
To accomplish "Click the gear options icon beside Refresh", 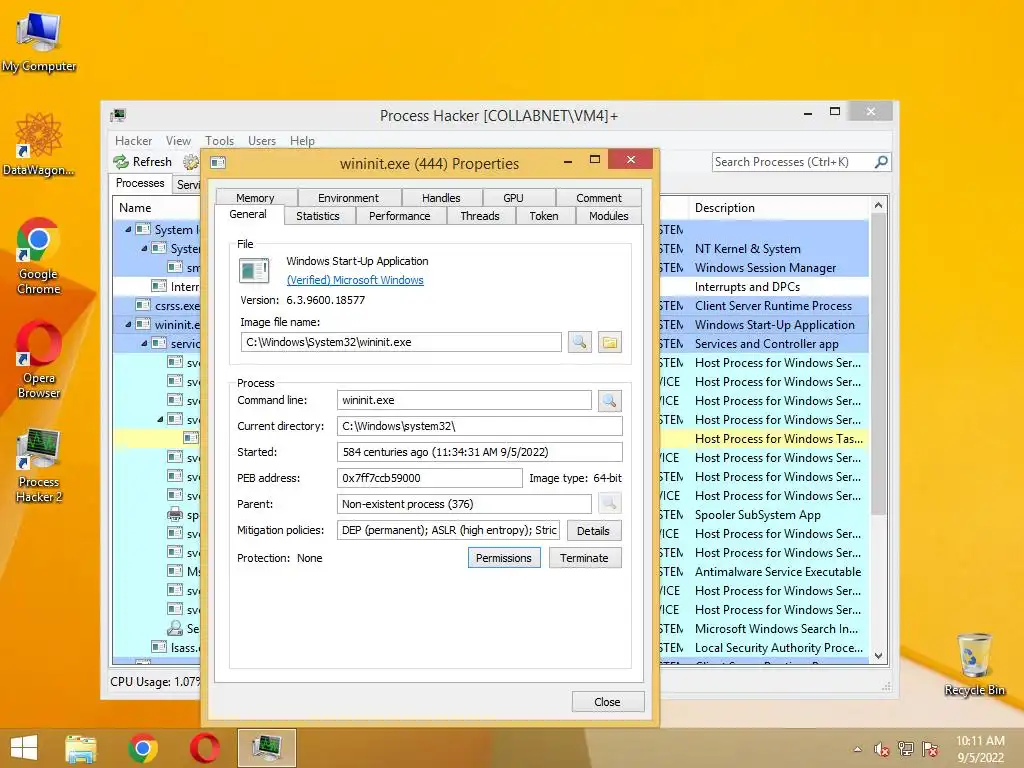I will click(191, 162).
